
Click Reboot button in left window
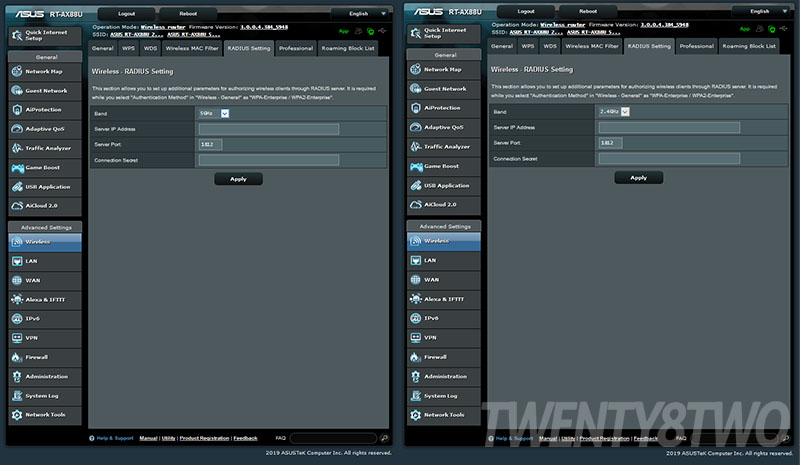click(x=188, y=14)
